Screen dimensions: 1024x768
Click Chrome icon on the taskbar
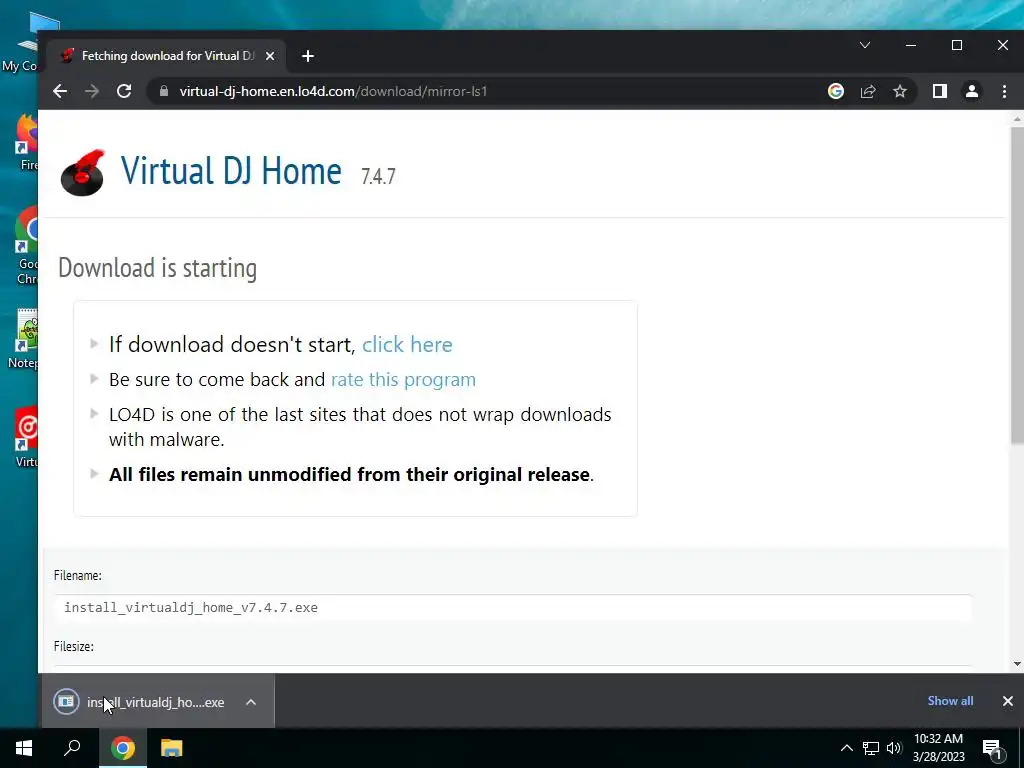(x=123, y=748)
